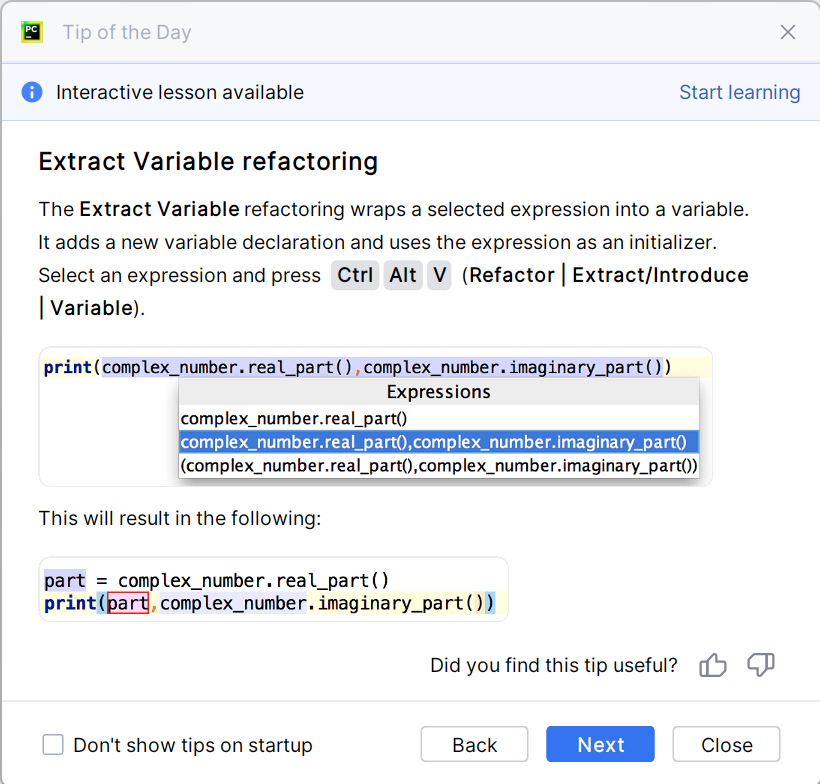Select the highlighted two-argument expression entry
The width and height of the screenshot is (820, 784).
pyautogui.click(x=433, y=442)
